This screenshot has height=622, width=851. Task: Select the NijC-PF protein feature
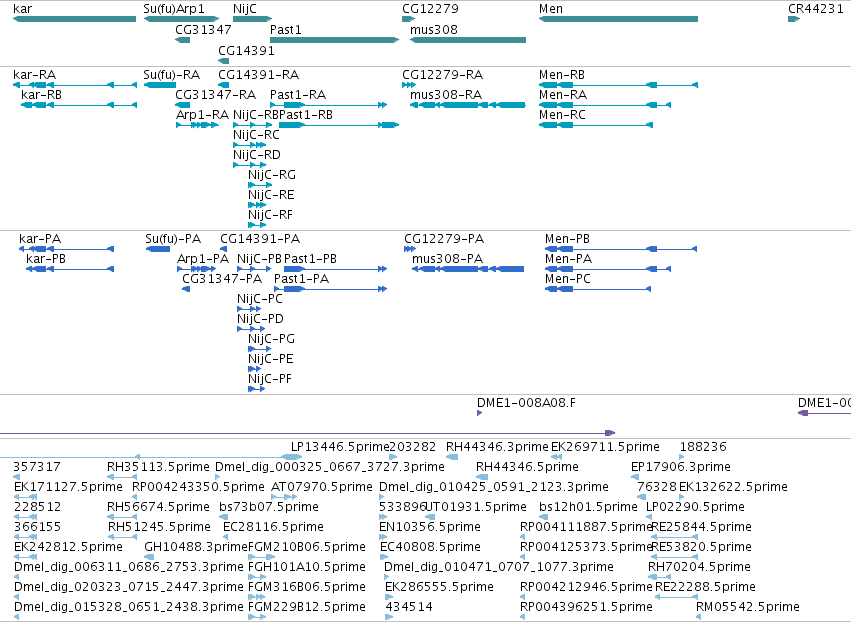[256, 389]
